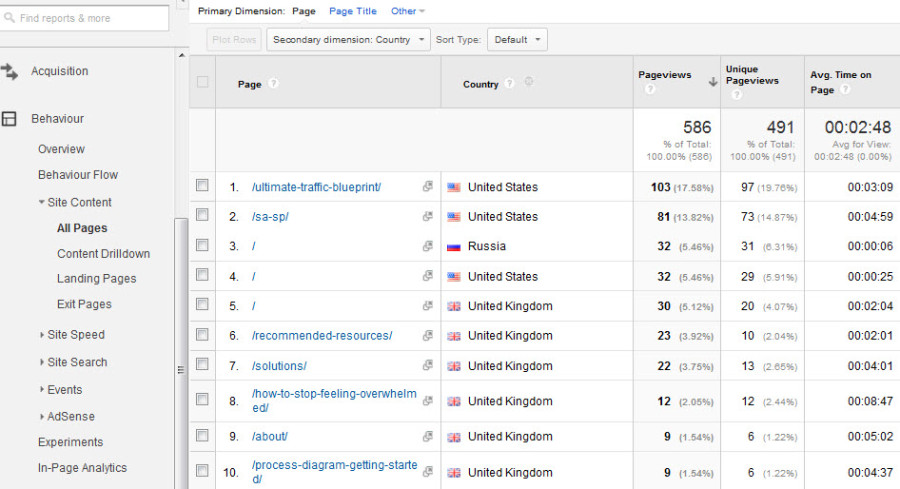Screen dimensions: 900x489
Task: Check the row 5 United Kingdom checkbox
Action: point(202,304)
